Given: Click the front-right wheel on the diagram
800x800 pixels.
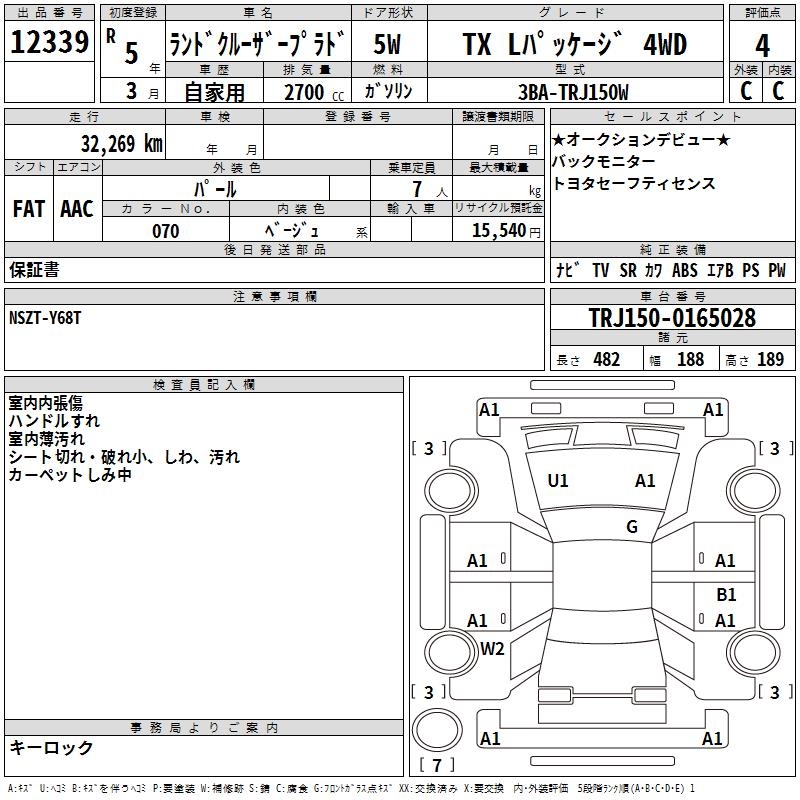Looking at the screenshot, I should 754,491.
